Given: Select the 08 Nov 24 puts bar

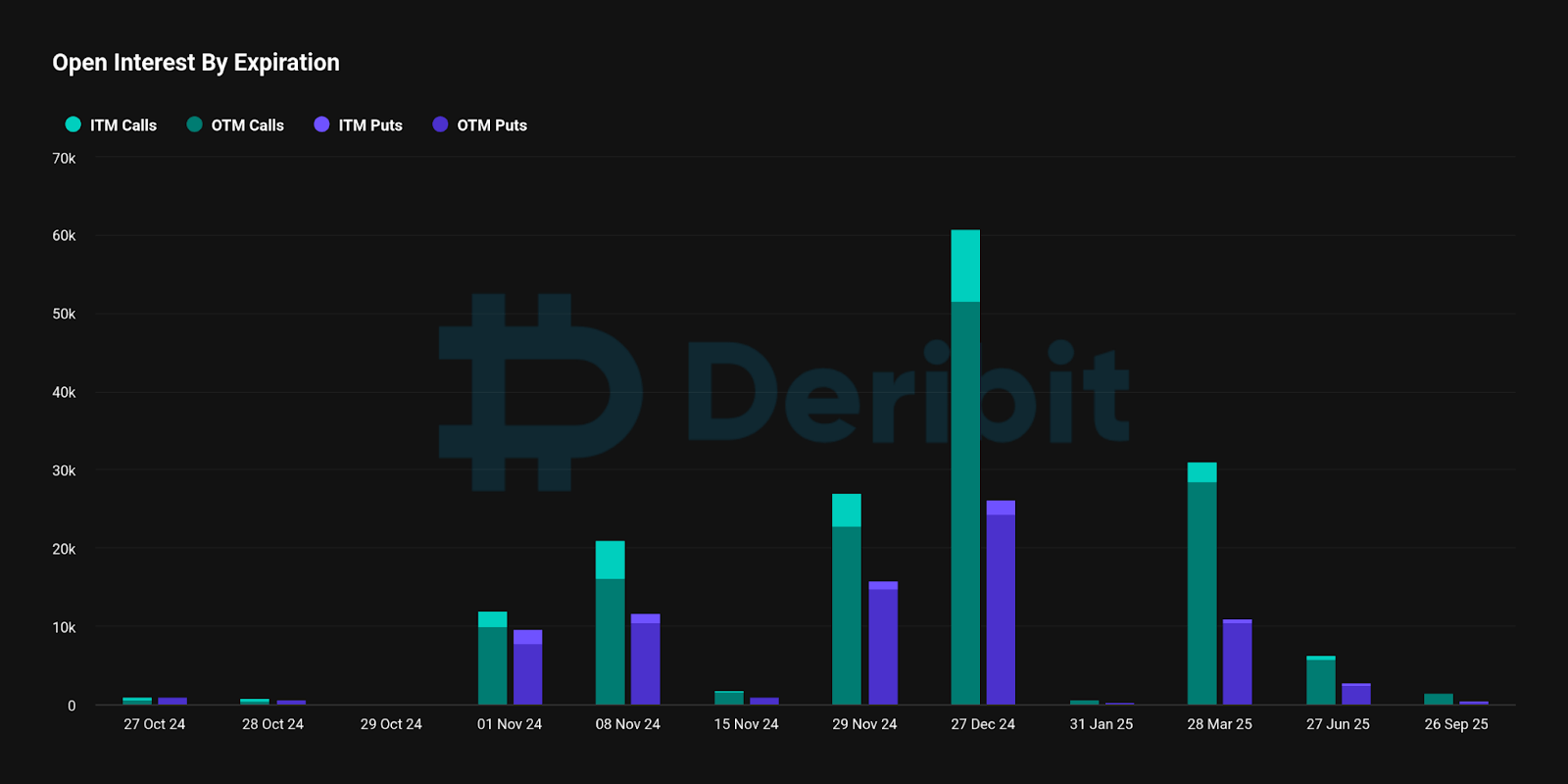Looking at the screenshot, I should pyautogui.click(x=645, y=660).
